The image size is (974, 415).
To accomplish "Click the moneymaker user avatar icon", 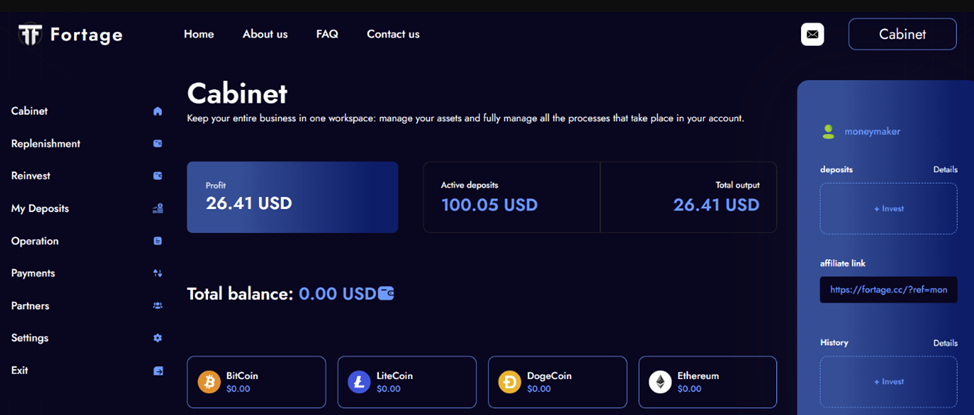I will [828, 131].
